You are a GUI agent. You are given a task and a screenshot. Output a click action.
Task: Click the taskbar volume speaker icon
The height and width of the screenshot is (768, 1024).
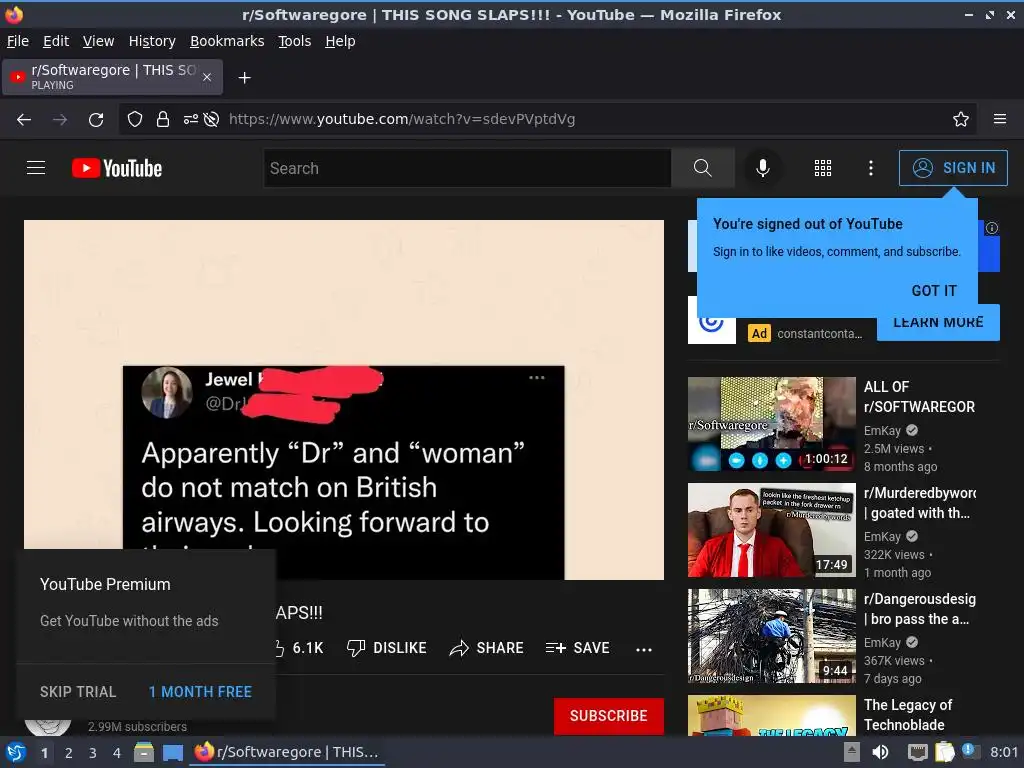[x=880, y=752]
